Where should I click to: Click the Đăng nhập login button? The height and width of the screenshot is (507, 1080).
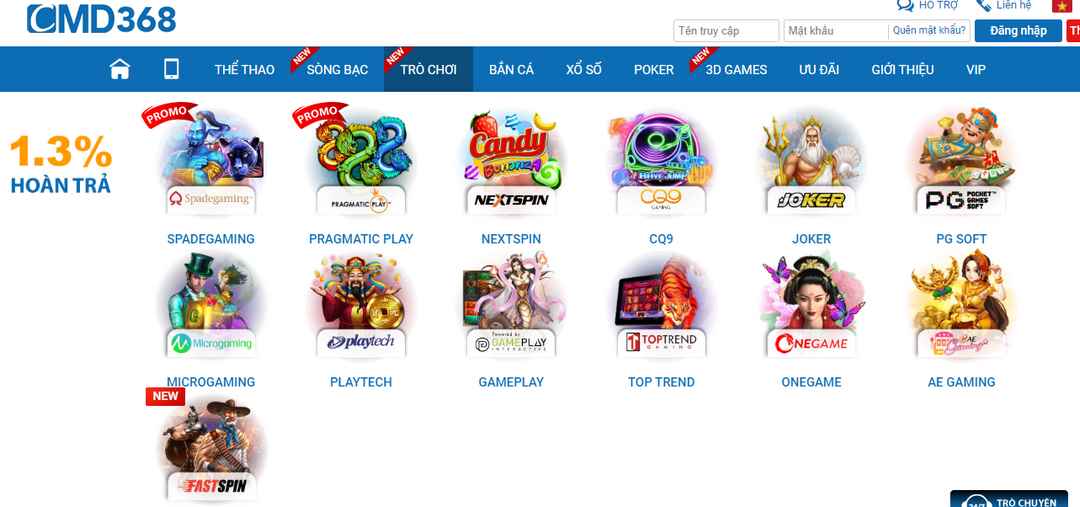[x=1018, y=31]
